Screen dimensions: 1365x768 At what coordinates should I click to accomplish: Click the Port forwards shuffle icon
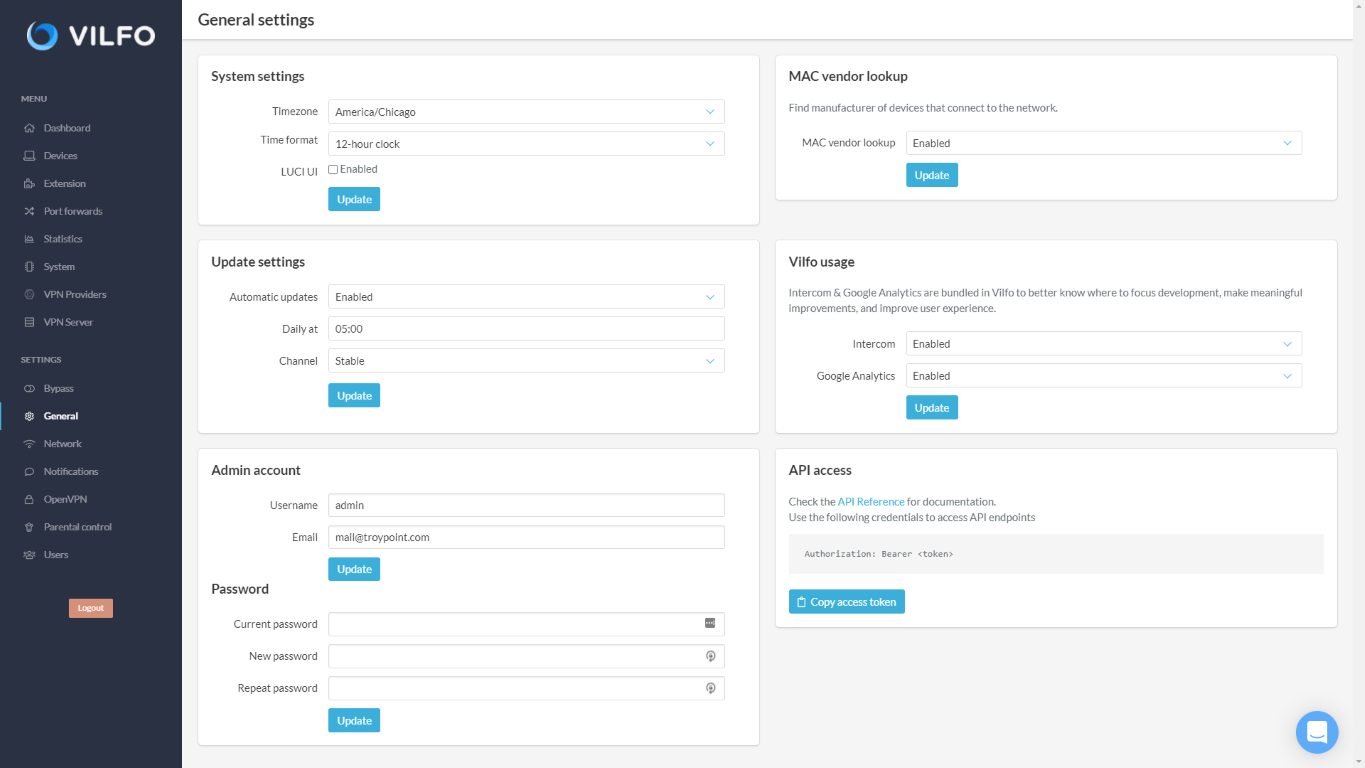[29, 212]
